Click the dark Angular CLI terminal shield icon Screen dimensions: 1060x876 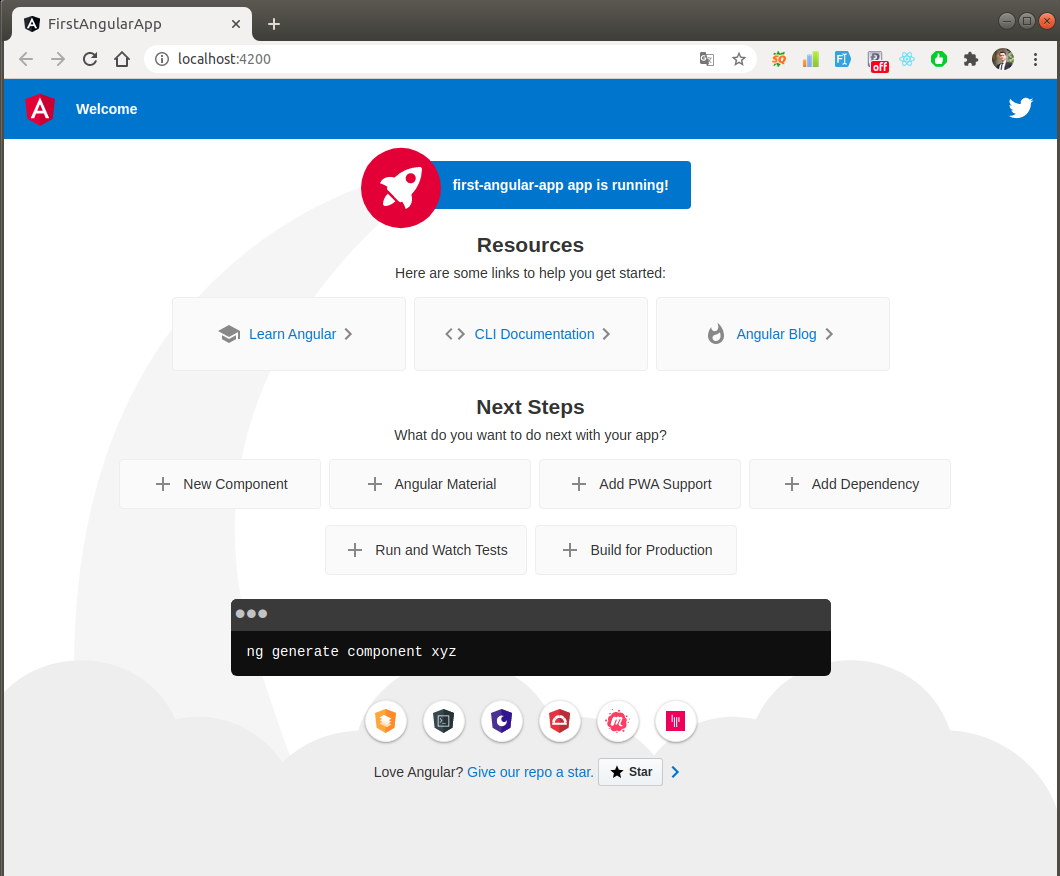[443, 721]
